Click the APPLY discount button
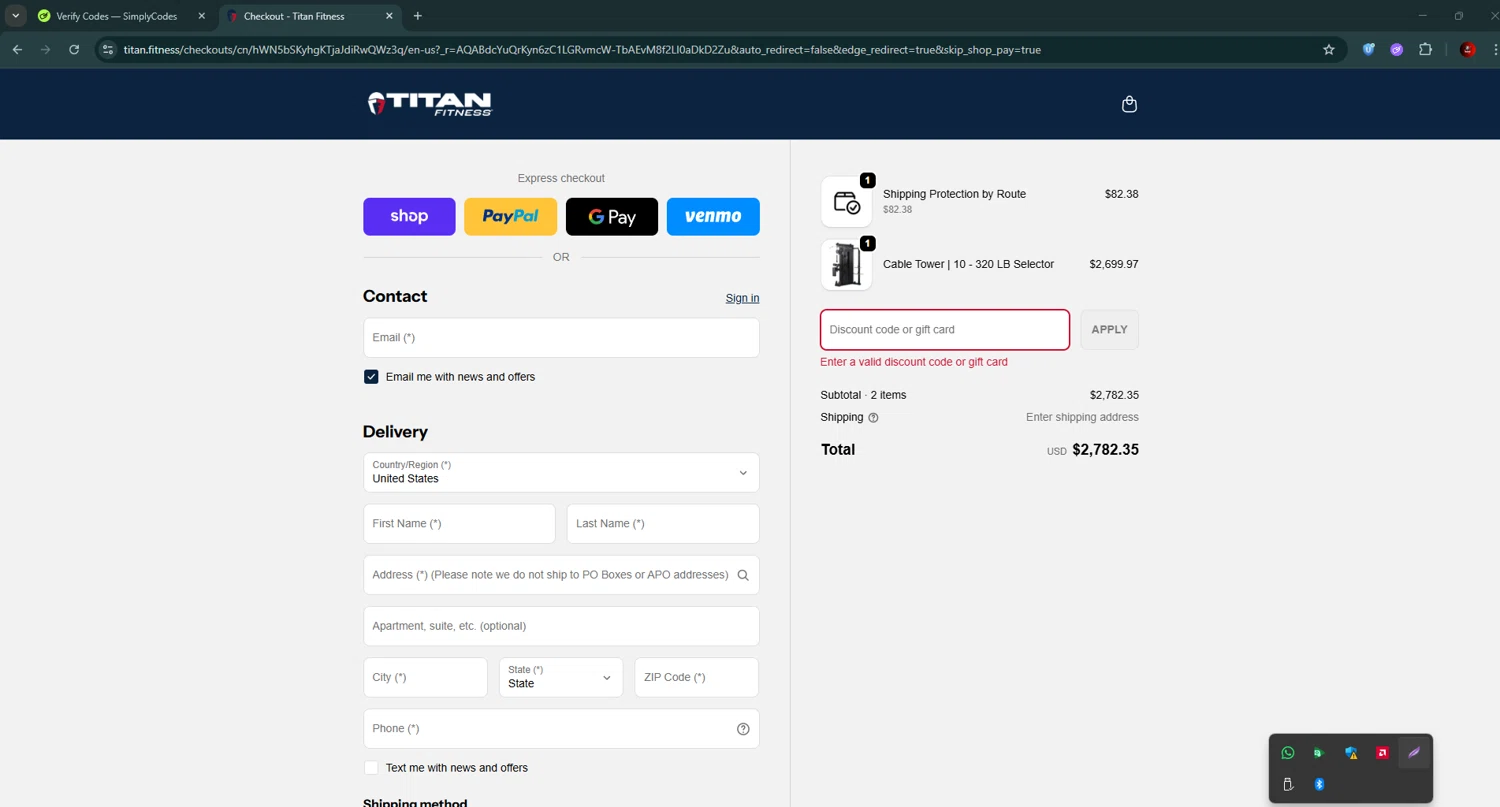Image resolution: width=1500 pixels, height=807 pixels. point(1109,330)
